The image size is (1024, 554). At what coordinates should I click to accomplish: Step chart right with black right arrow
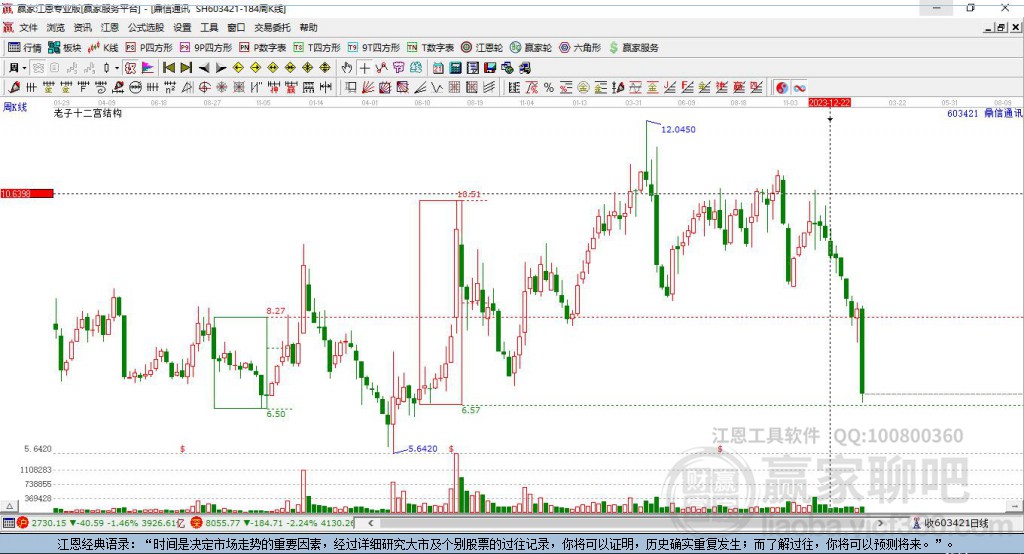pyautogui.click(x=221, y=68)
